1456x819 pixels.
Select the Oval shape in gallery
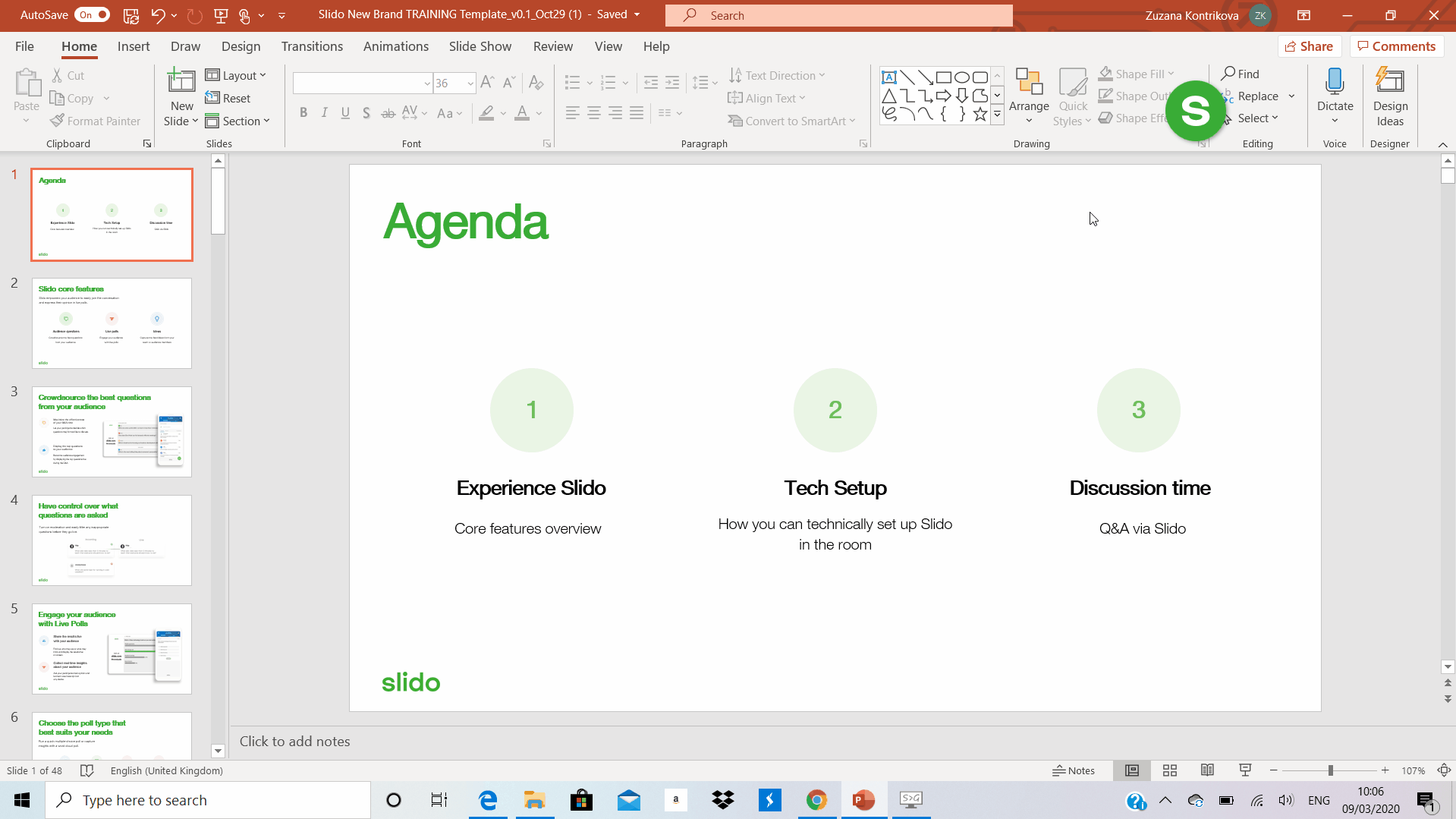pyautogui.click(x=962, y=77)
